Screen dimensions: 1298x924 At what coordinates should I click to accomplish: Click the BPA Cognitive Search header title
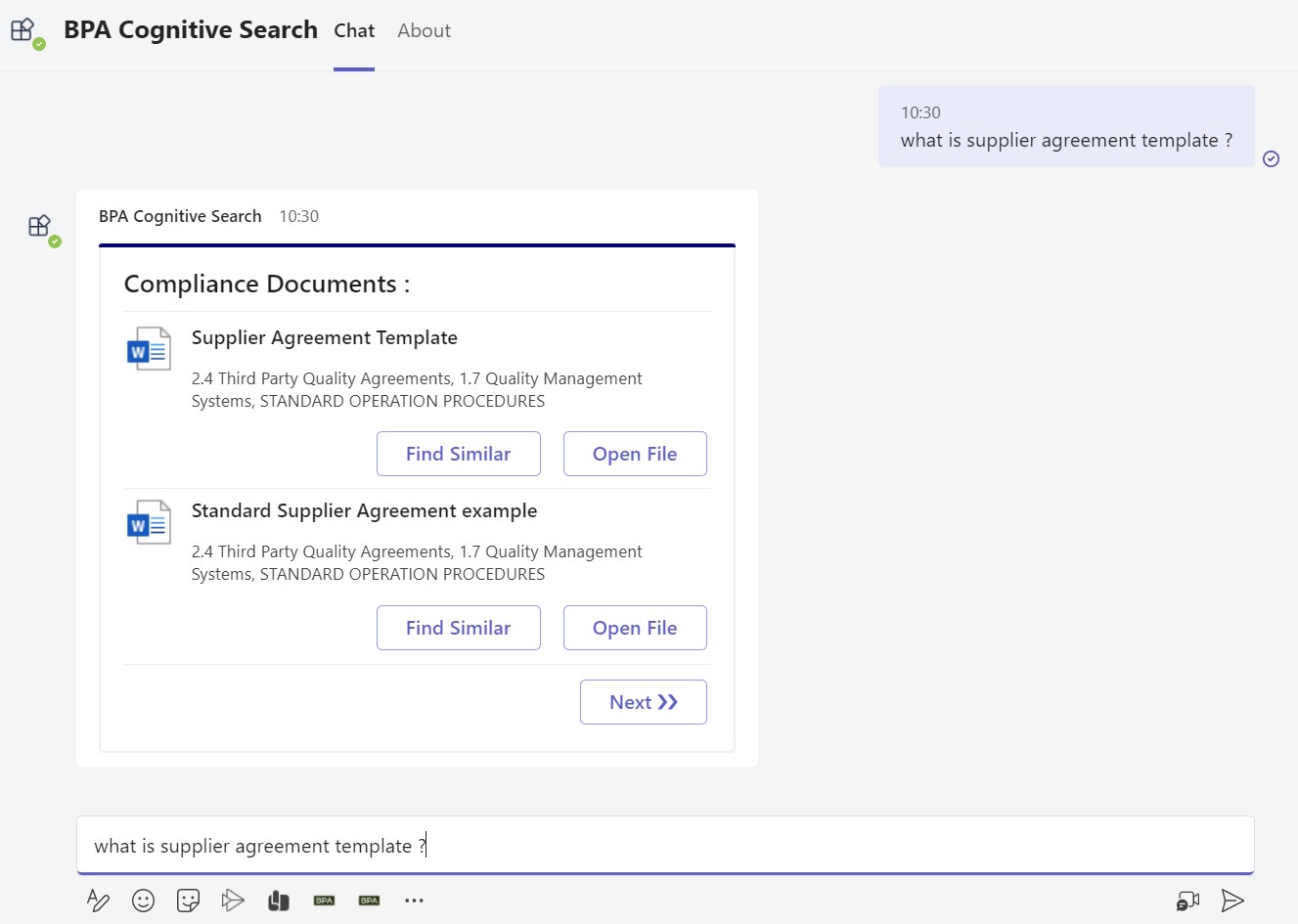click(191, 30)
